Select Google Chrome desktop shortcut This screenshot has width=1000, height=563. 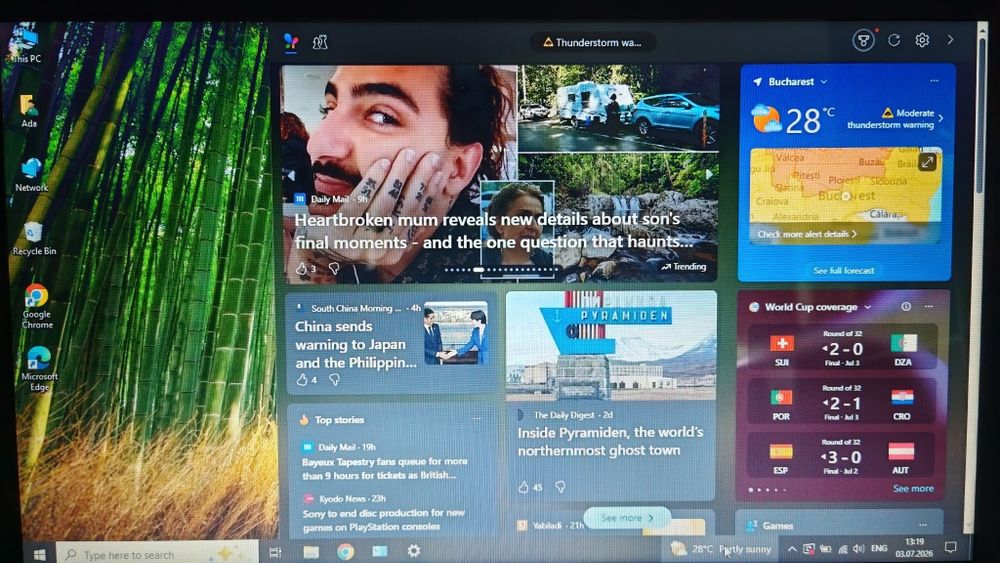pyautogui.click(x=37, y=307)
